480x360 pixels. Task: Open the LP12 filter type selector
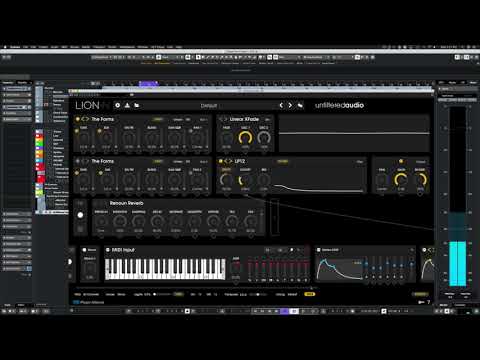click(x=240, y=161)
